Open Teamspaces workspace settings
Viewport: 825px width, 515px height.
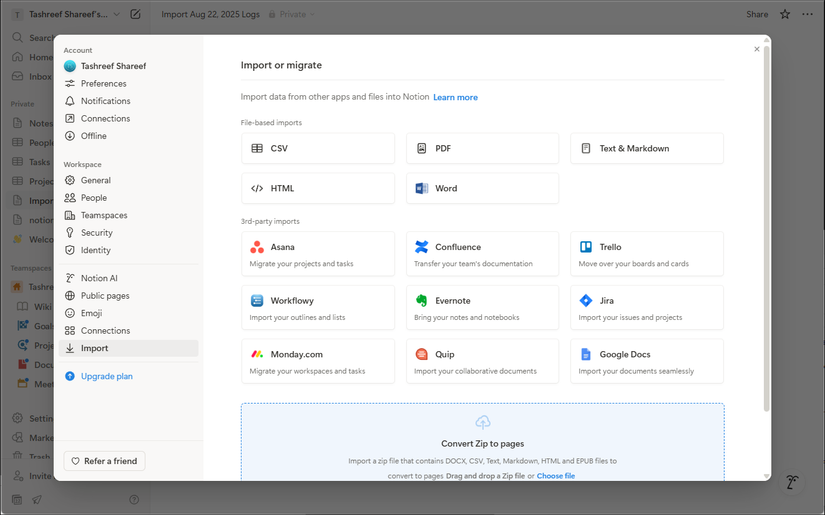(103, 215)
